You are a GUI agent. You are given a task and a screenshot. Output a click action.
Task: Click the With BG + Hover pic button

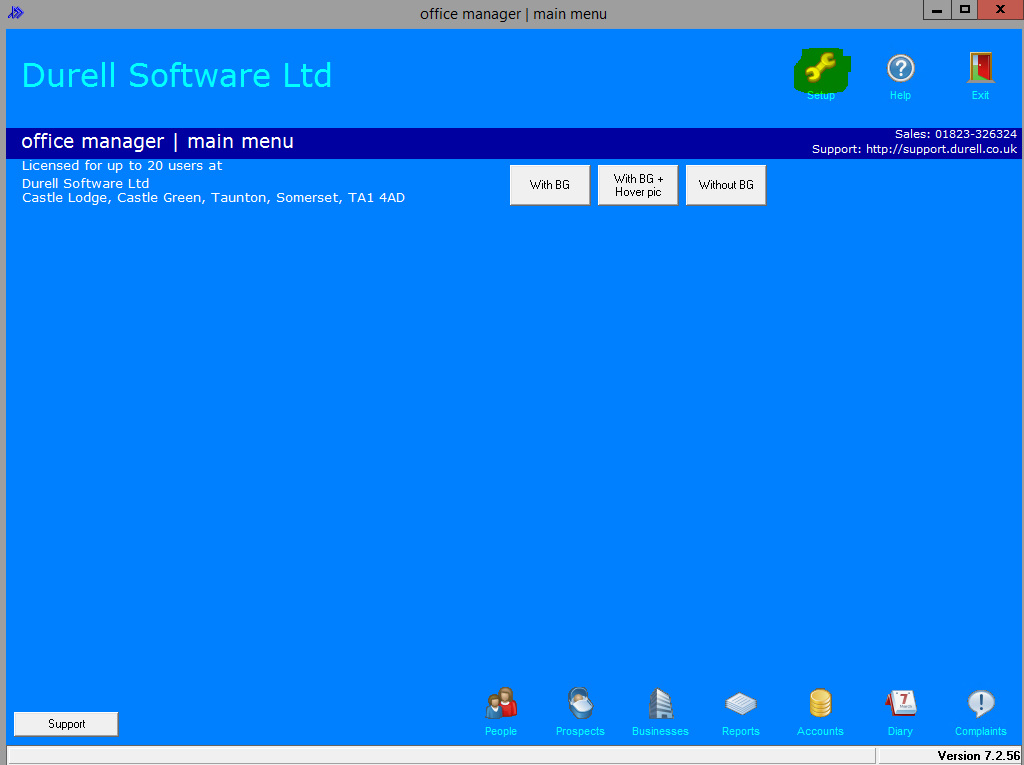tap(638, 185)
